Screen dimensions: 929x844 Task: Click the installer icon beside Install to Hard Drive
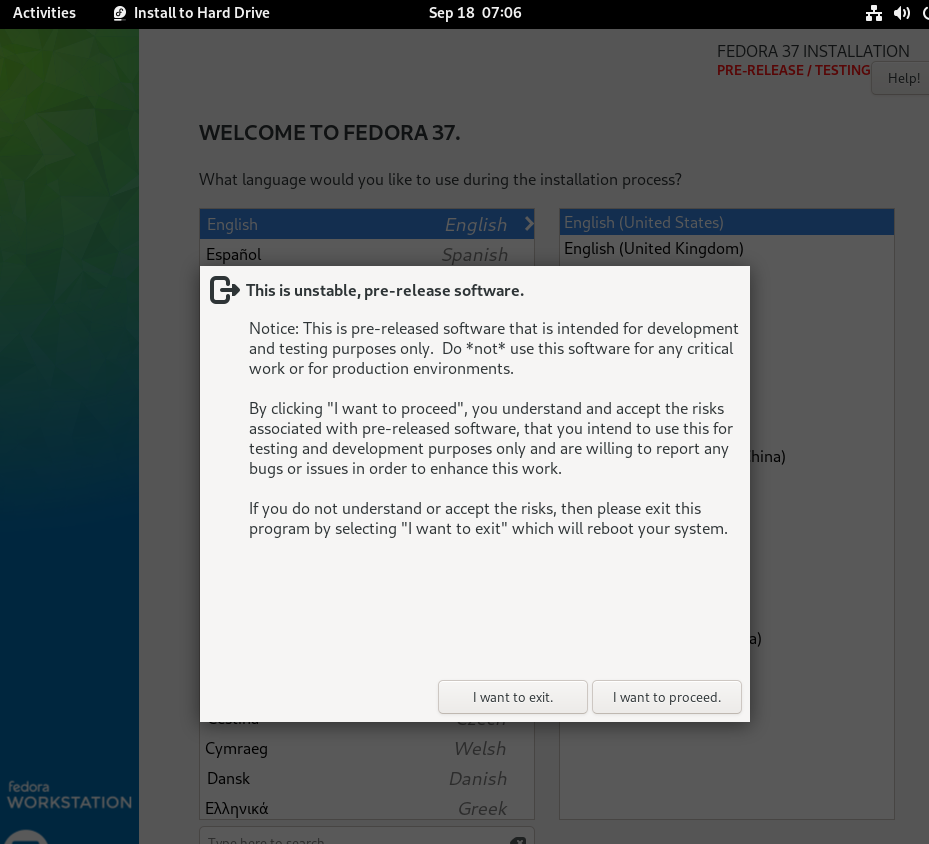[120, 13]
